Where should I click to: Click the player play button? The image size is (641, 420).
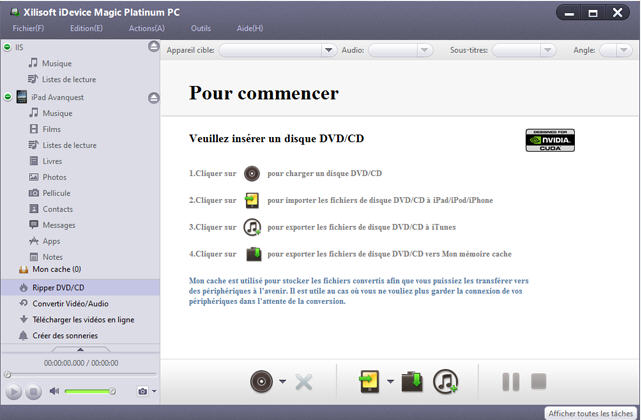coord(13,392)
